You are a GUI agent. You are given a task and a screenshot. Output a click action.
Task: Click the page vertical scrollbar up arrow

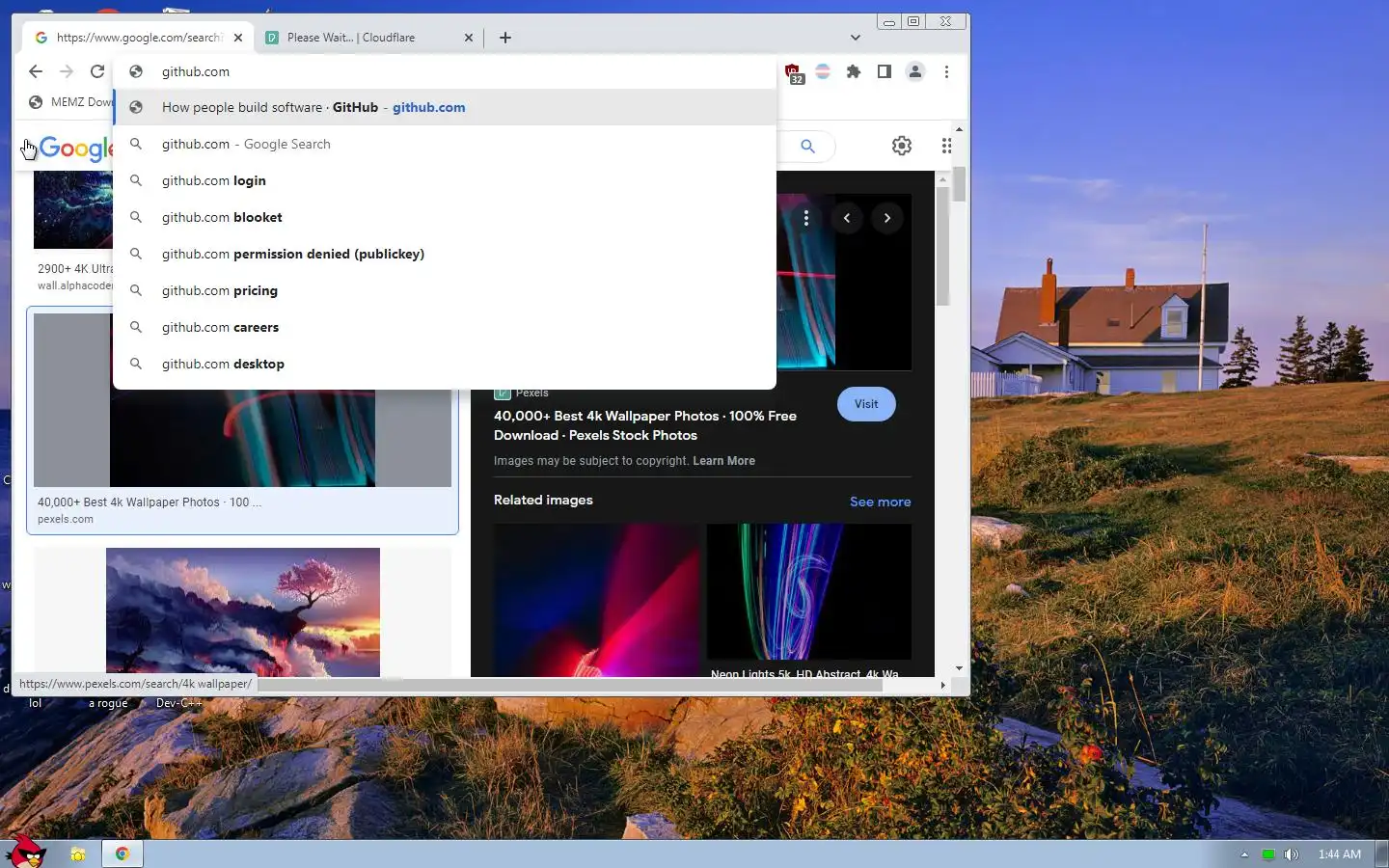(959, 128)
